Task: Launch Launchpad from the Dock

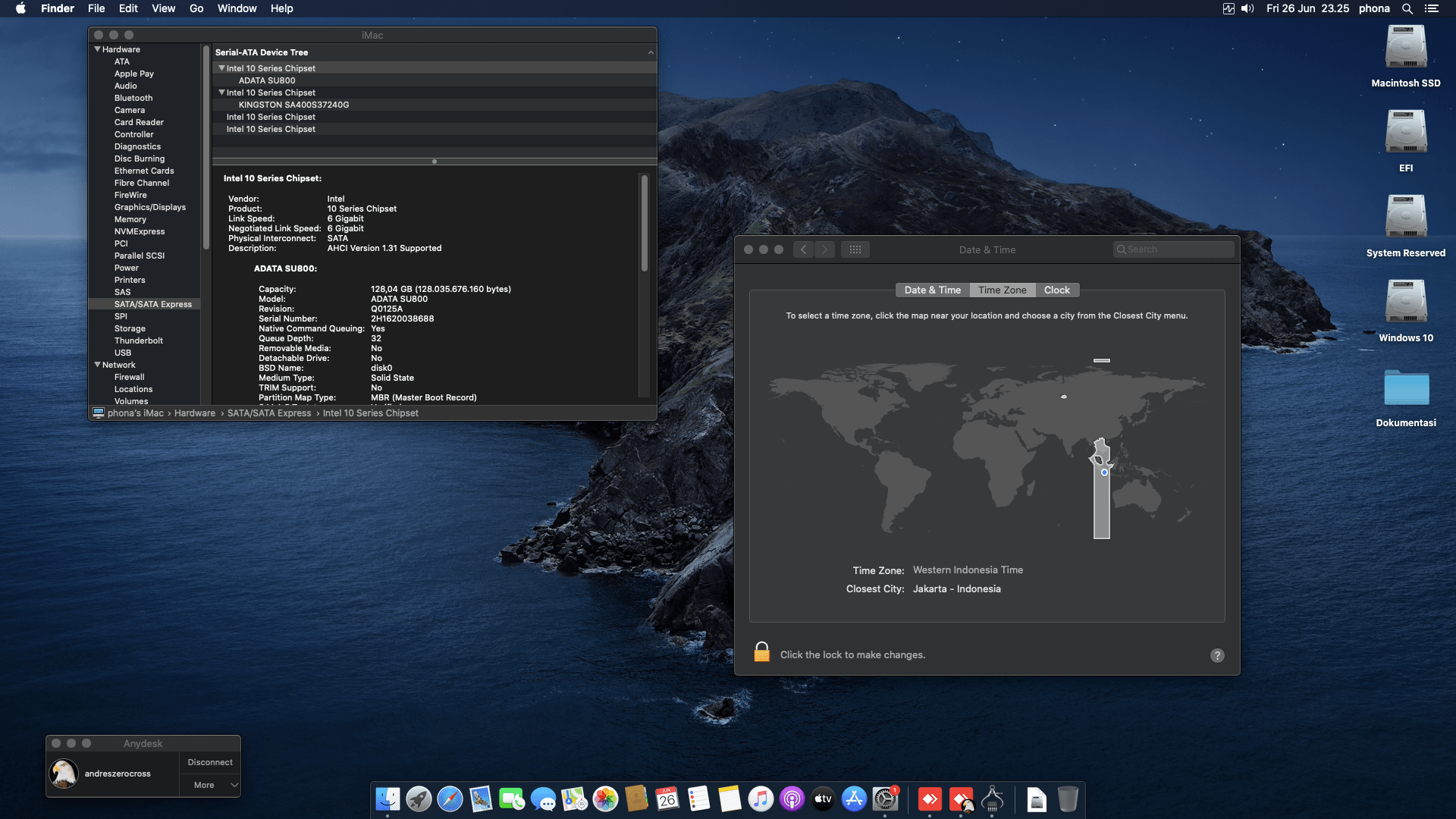Action: point(419,799)
